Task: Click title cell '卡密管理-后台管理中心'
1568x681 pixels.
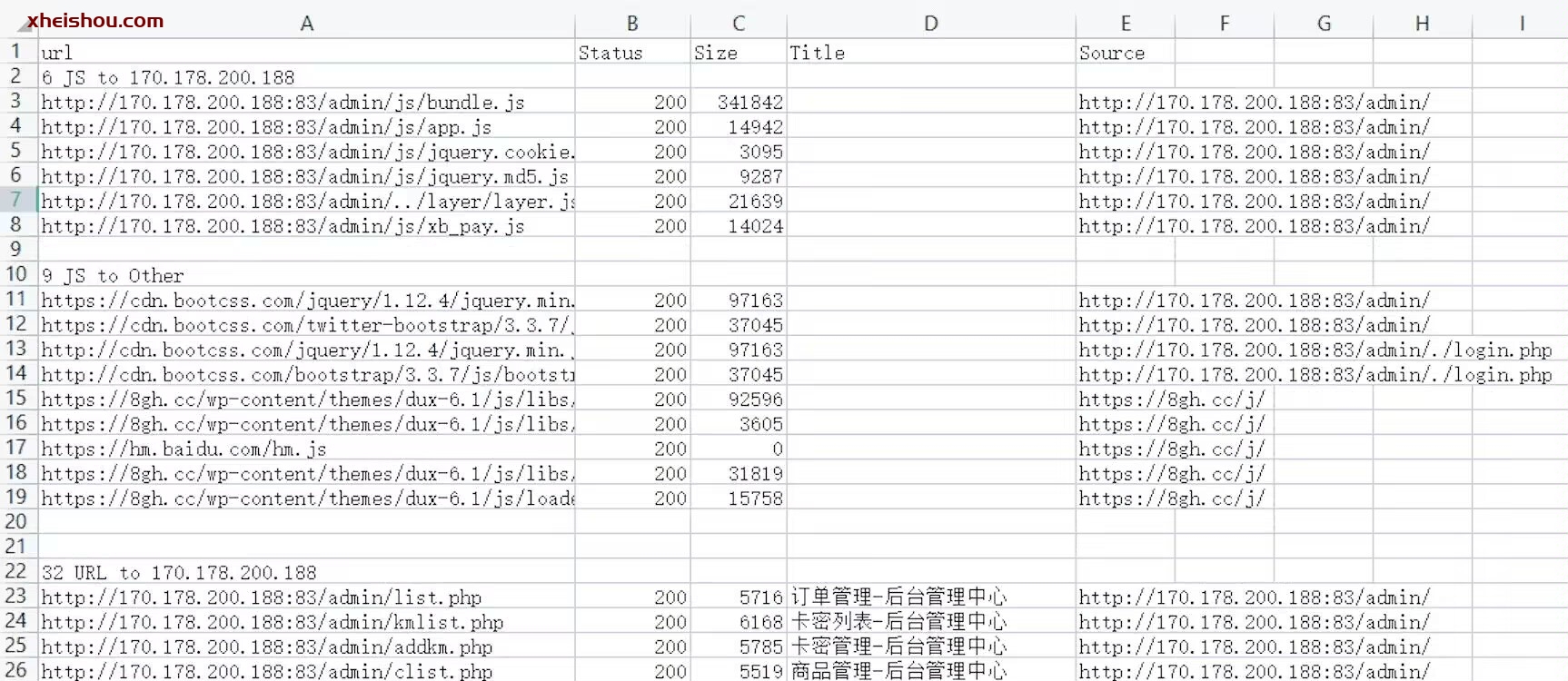Action: pyautogui.click(x=931, y=646)
